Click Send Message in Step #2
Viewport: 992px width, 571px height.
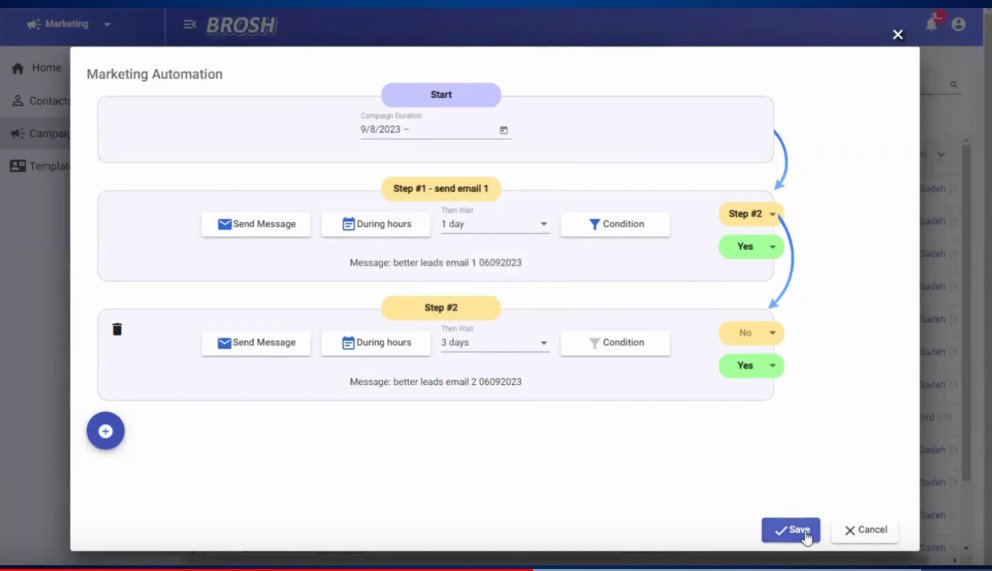tap(256, 342)
